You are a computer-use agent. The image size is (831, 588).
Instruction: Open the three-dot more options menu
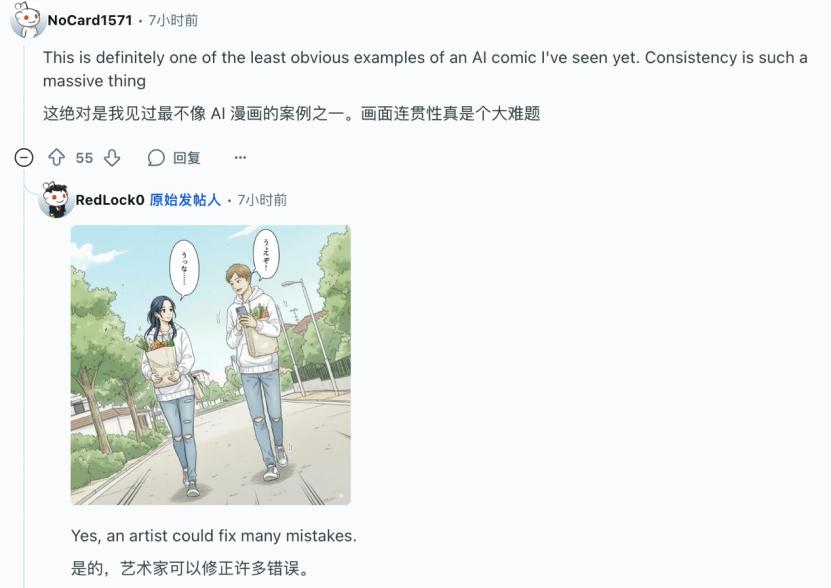[240, 157]
